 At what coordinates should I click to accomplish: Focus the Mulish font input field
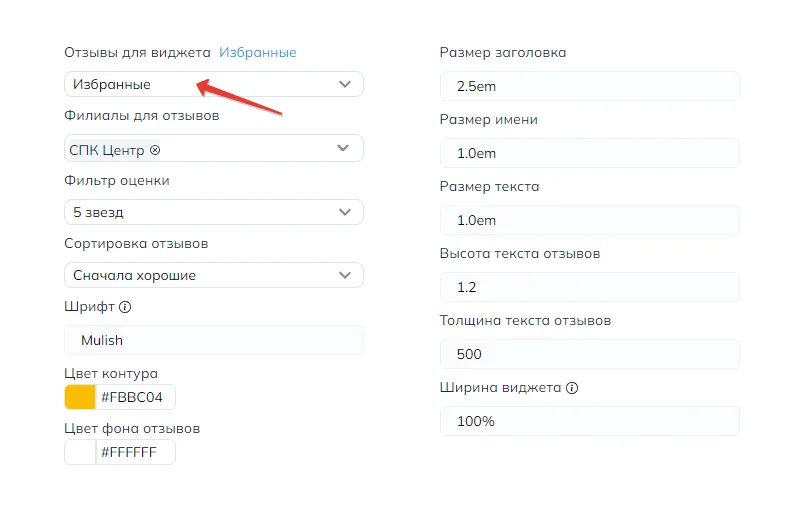[x=214, y=340]
